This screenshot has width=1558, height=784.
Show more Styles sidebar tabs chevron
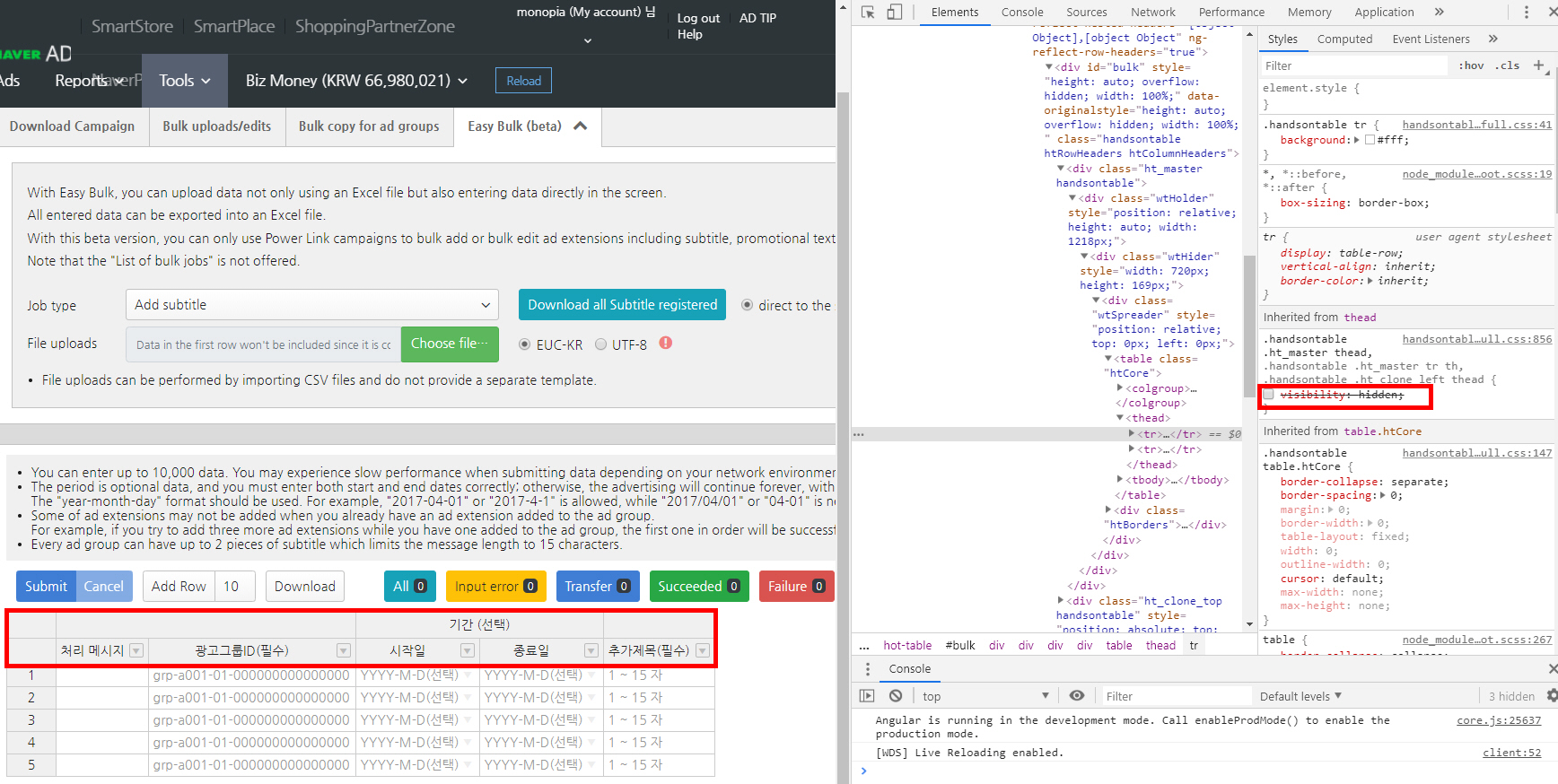(1492, 39)
